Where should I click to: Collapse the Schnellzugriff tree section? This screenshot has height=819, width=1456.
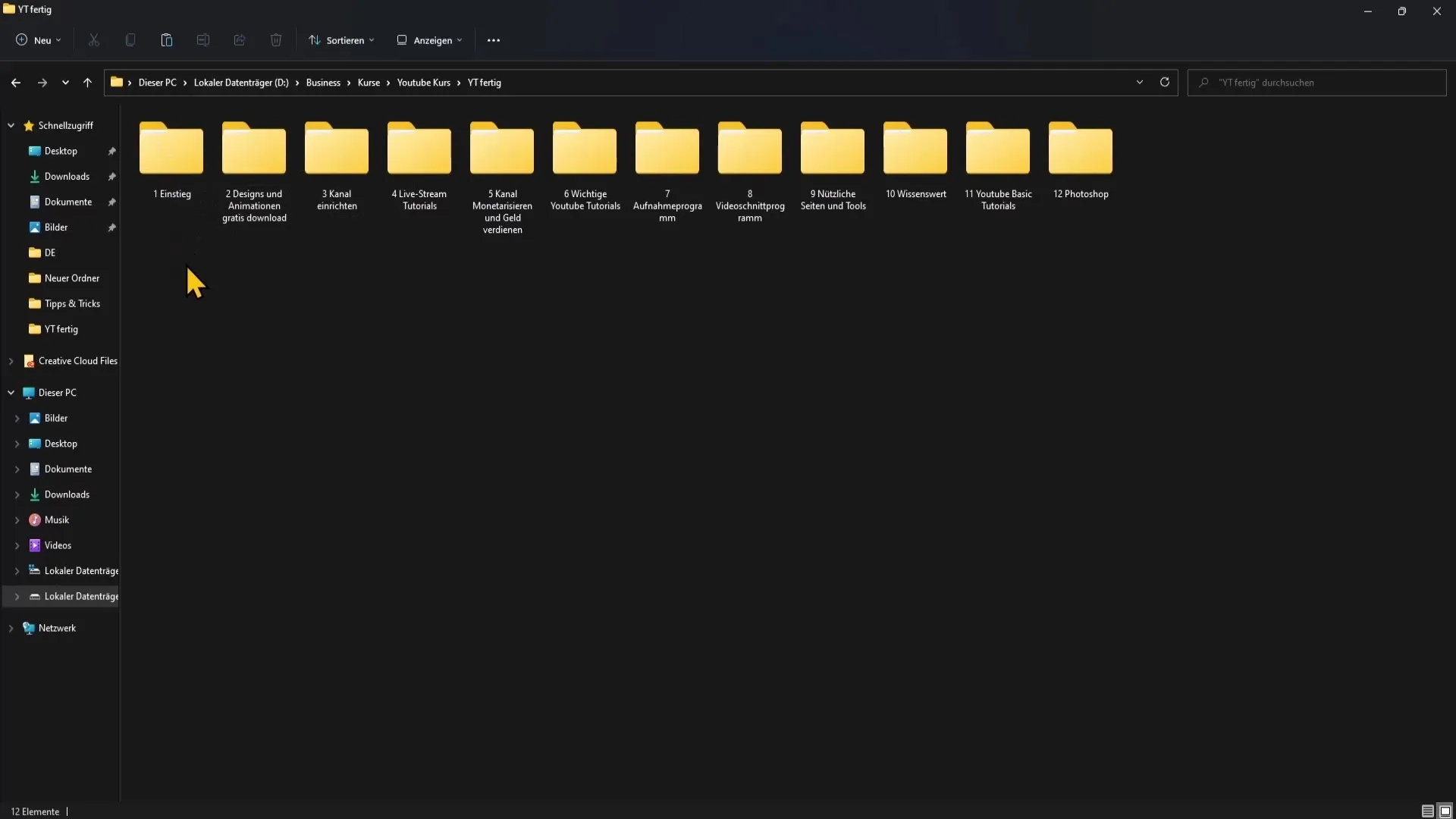pos(11,125)
